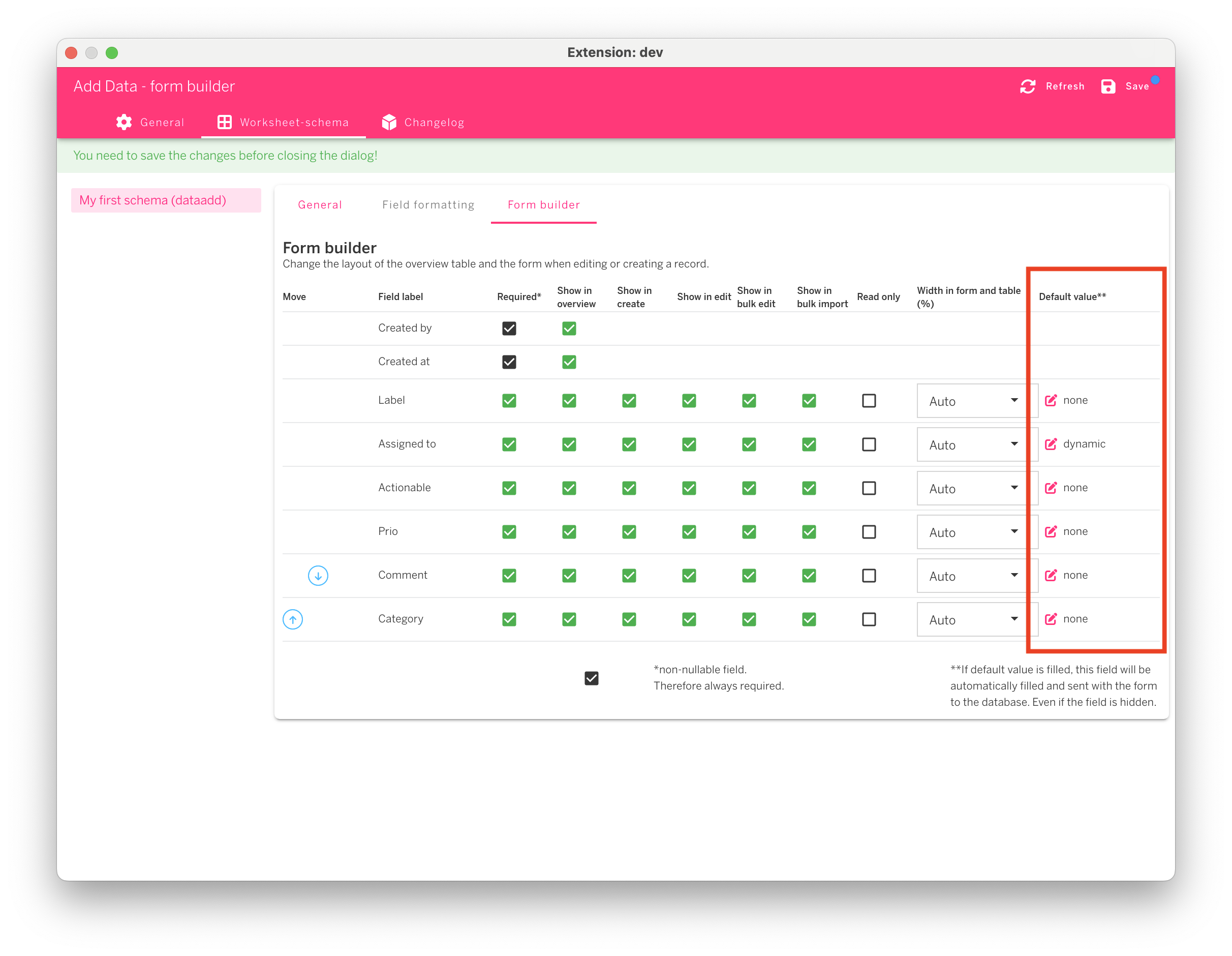Click the Save disk icon
Screen dimensions: 1232x956
point(1107,86)
